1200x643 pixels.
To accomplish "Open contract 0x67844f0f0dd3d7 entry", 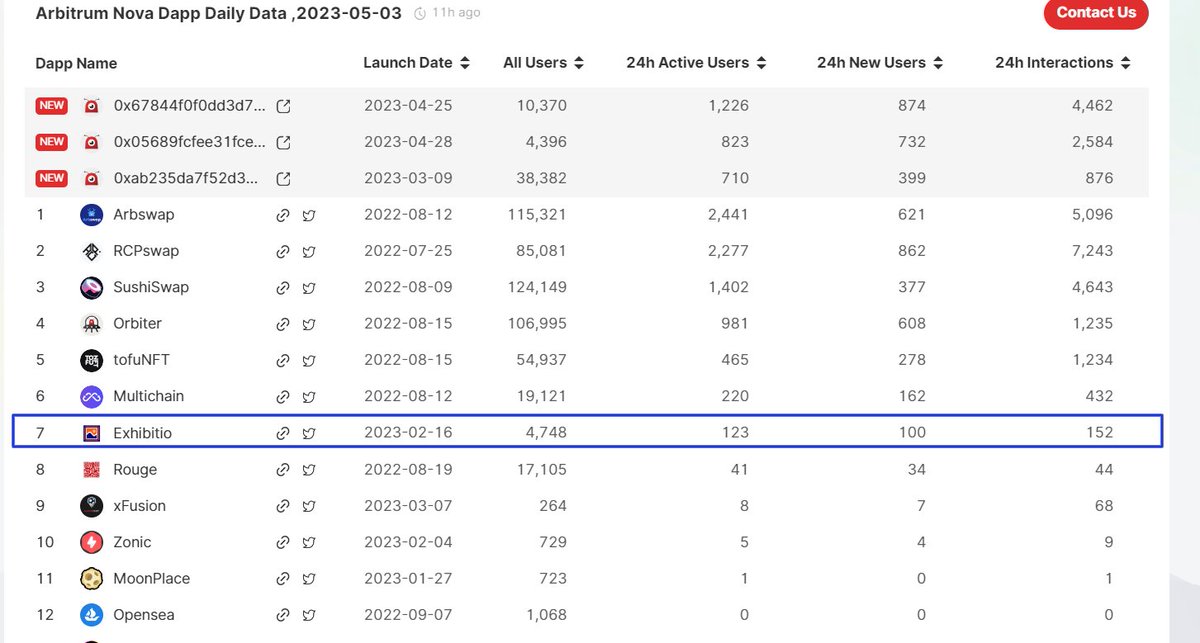I will (190, 105).
